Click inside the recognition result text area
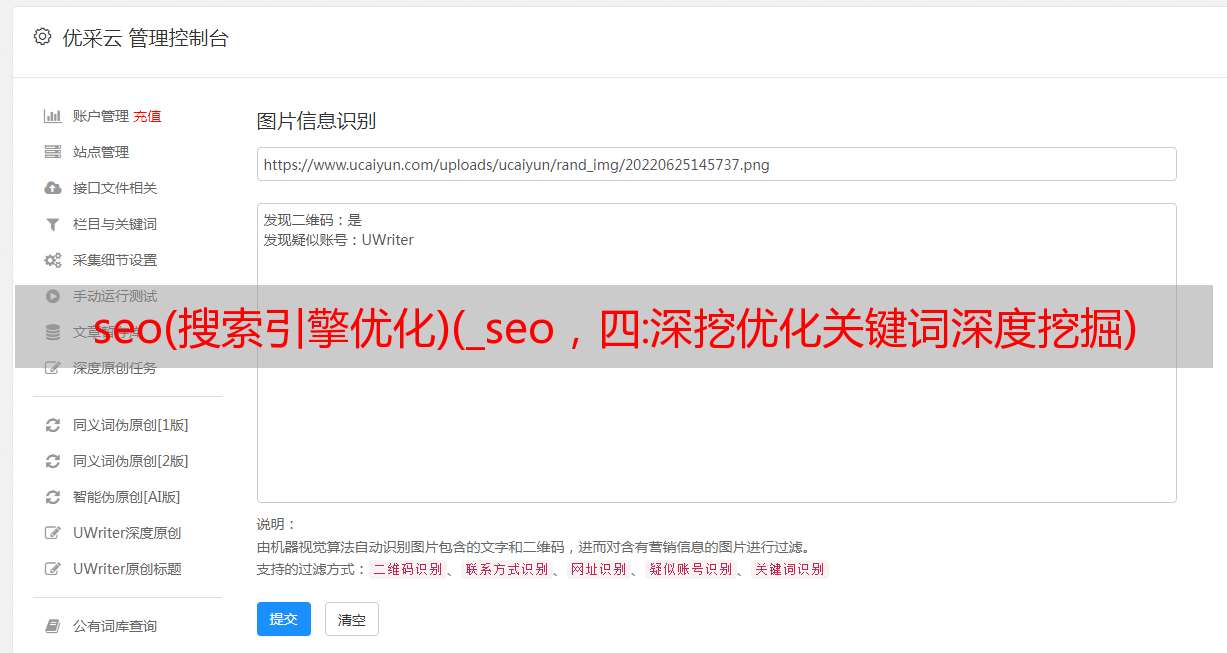1227x653 pixels. click(716, 352)
